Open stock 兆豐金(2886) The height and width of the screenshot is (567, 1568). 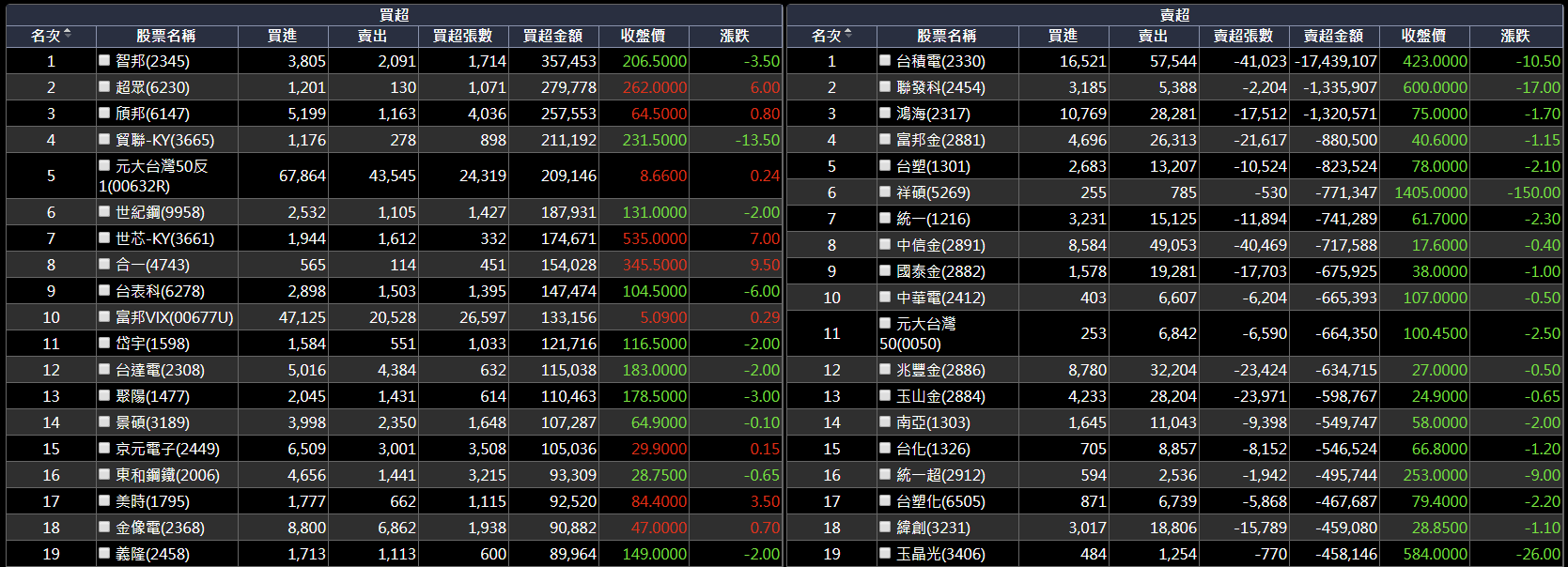pyautogui.click(x=940, y=370)
